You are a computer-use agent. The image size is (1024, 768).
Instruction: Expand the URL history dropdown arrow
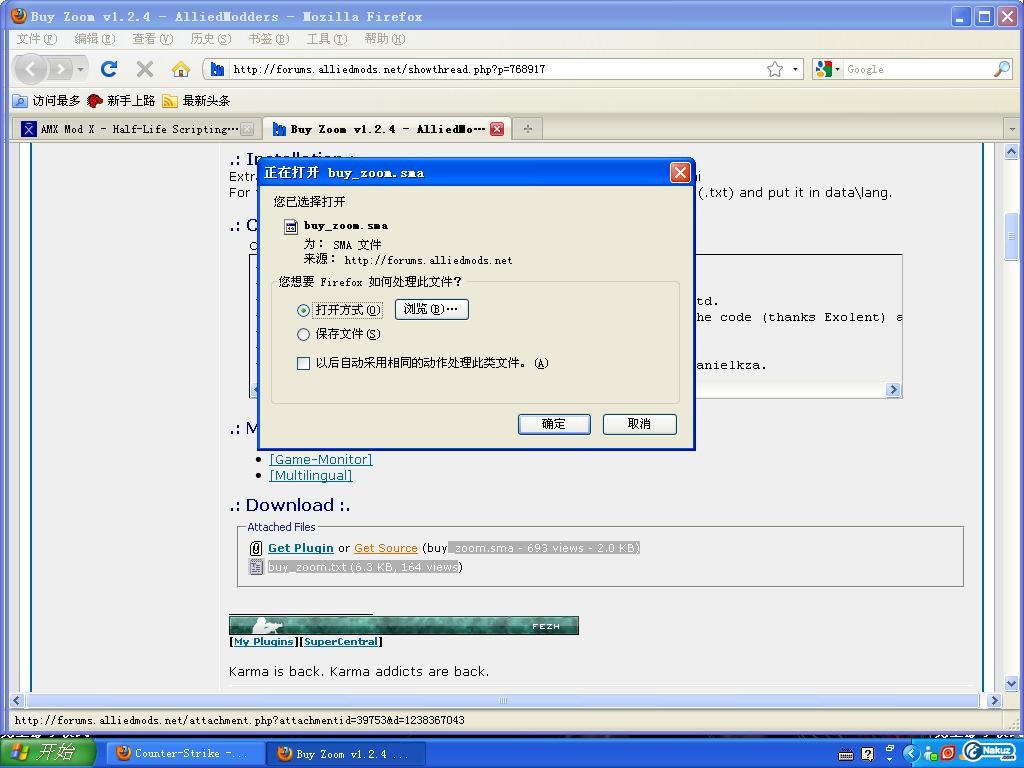pos(796,69)
